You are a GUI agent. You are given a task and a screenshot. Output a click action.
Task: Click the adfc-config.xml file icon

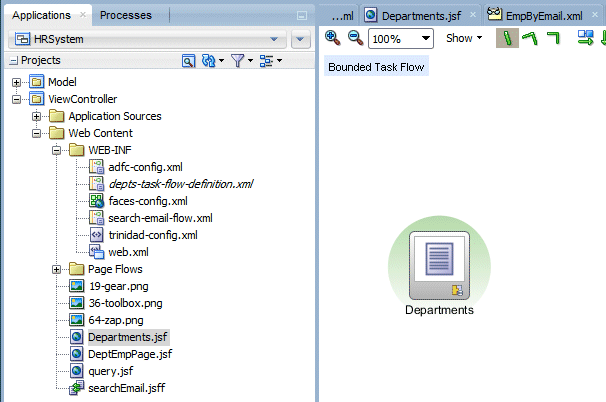pyautogui.click(x=96, y=167)
